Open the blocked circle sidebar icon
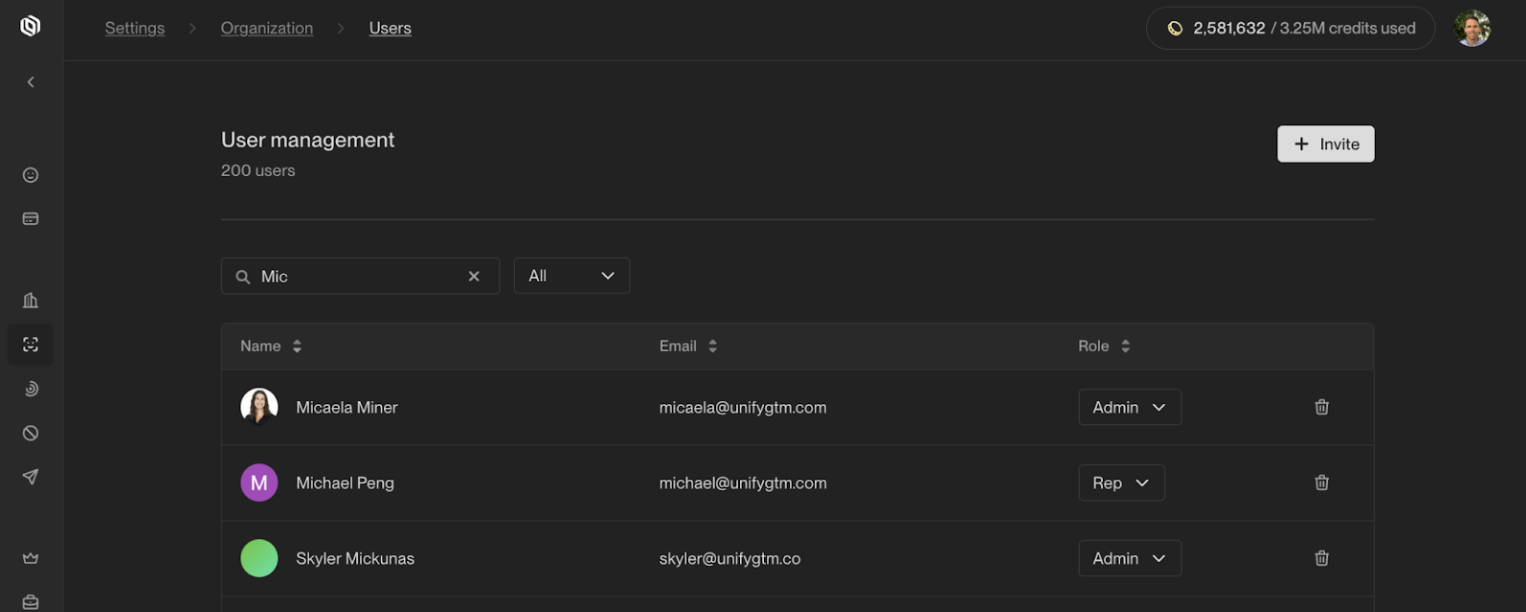This screenshot has height=612, width=1526. (x=31, y=433)
